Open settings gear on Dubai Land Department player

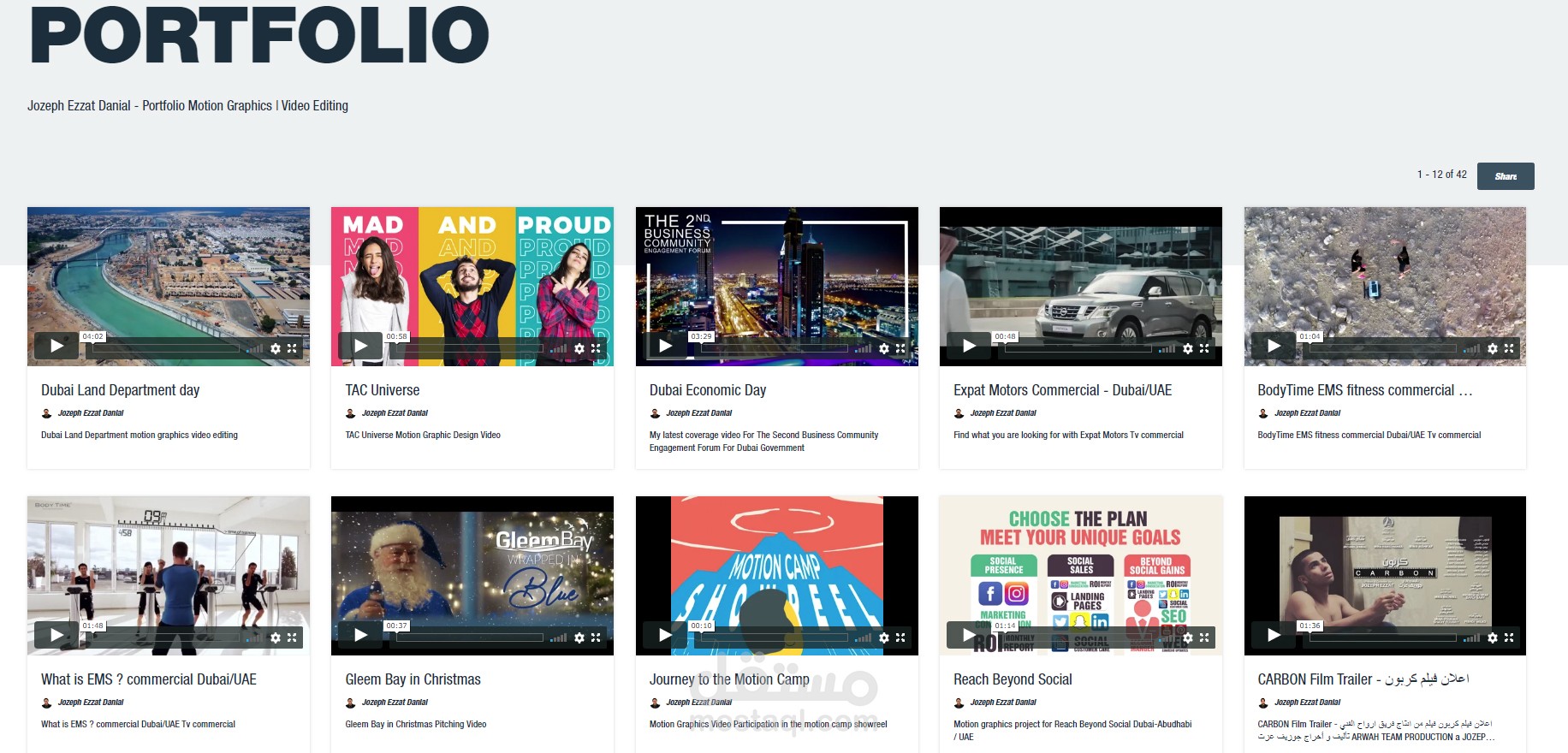click(x=276, y=348)
